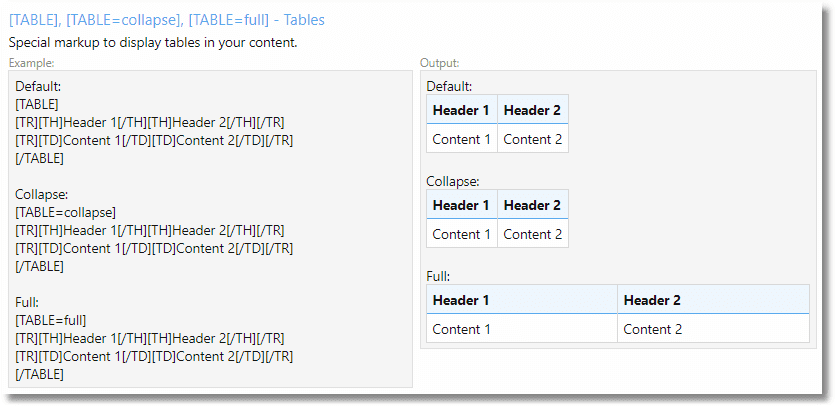This screenshot has height=408, width=836.
Task: Click Content 1 cell in Collapse output table
Action: pos(461,234)
